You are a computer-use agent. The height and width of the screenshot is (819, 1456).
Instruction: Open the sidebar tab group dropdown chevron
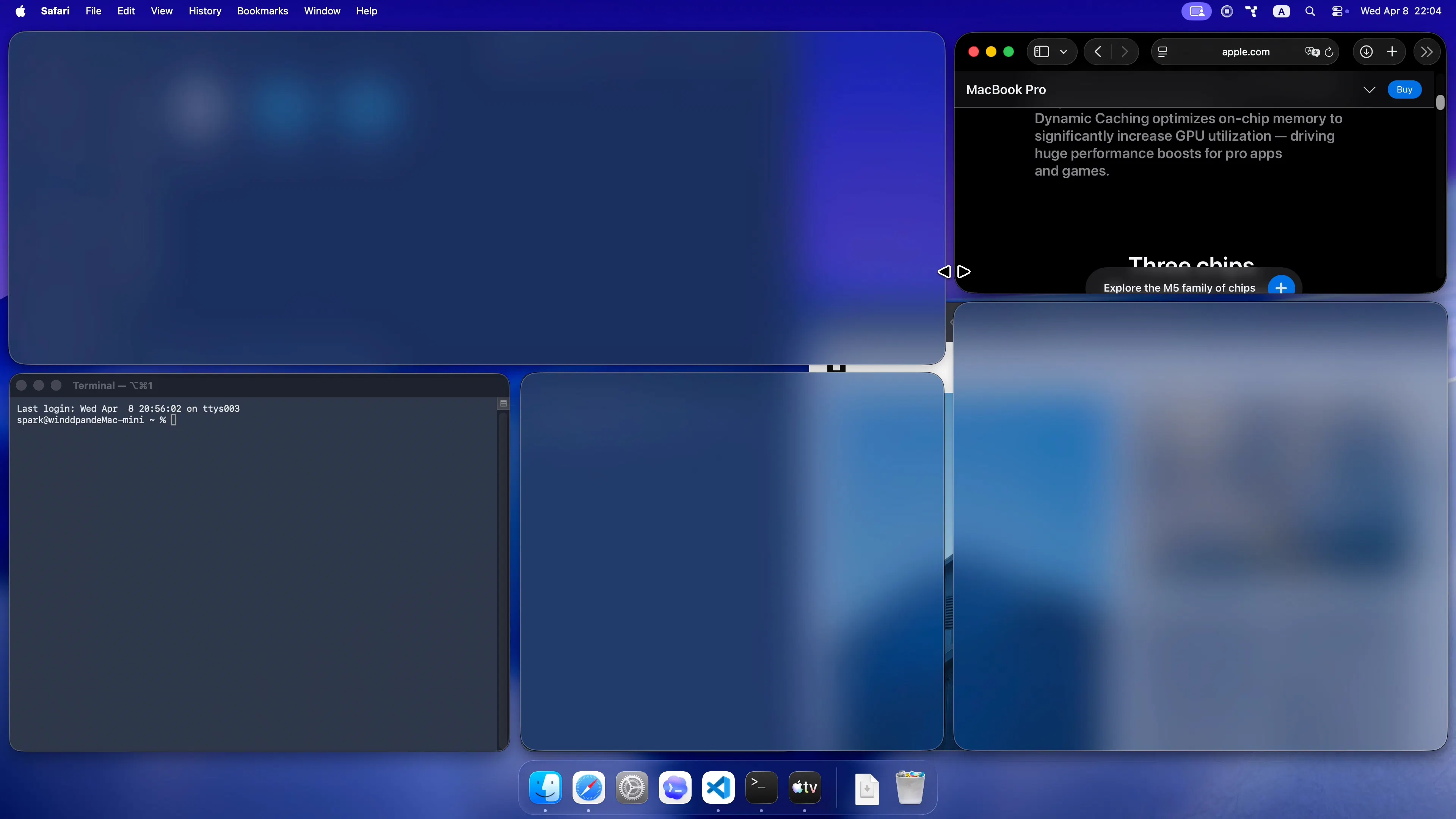point(1063,52)
